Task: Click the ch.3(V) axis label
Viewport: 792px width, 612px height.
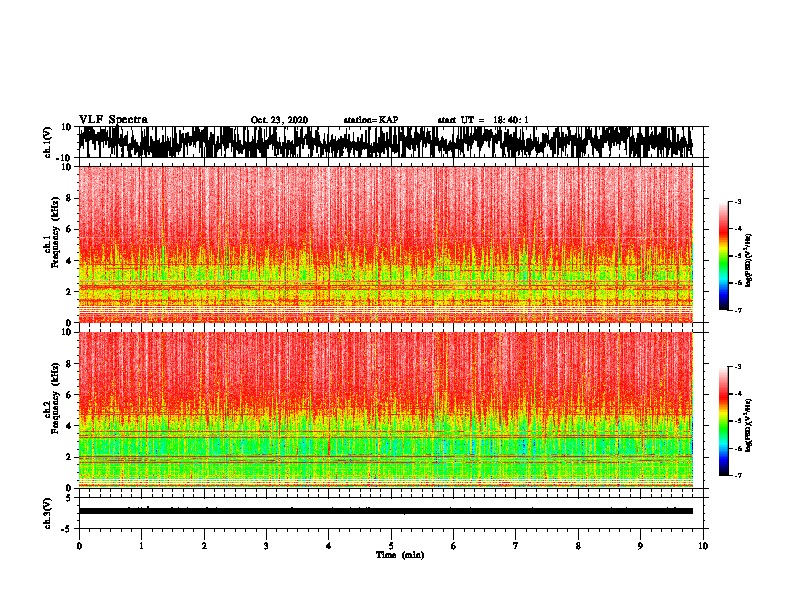Action: [x=48, y=513]
